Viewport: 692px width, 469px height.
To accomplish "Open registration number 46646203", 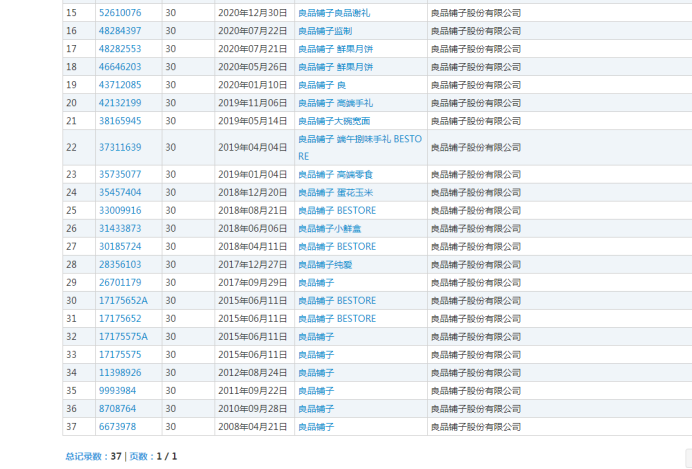I will [120, 67].
